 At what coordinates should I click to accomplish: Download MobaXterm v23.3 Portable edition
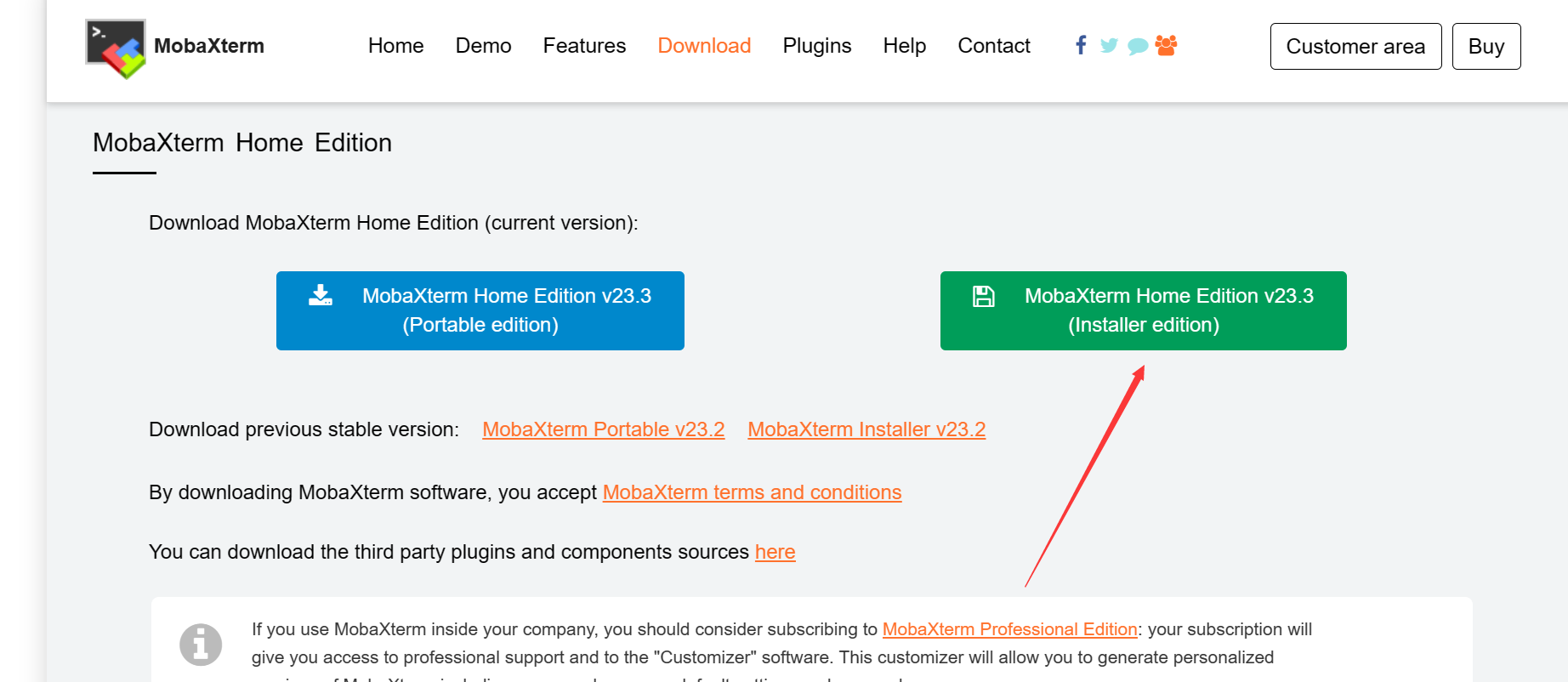coord(480,310)
